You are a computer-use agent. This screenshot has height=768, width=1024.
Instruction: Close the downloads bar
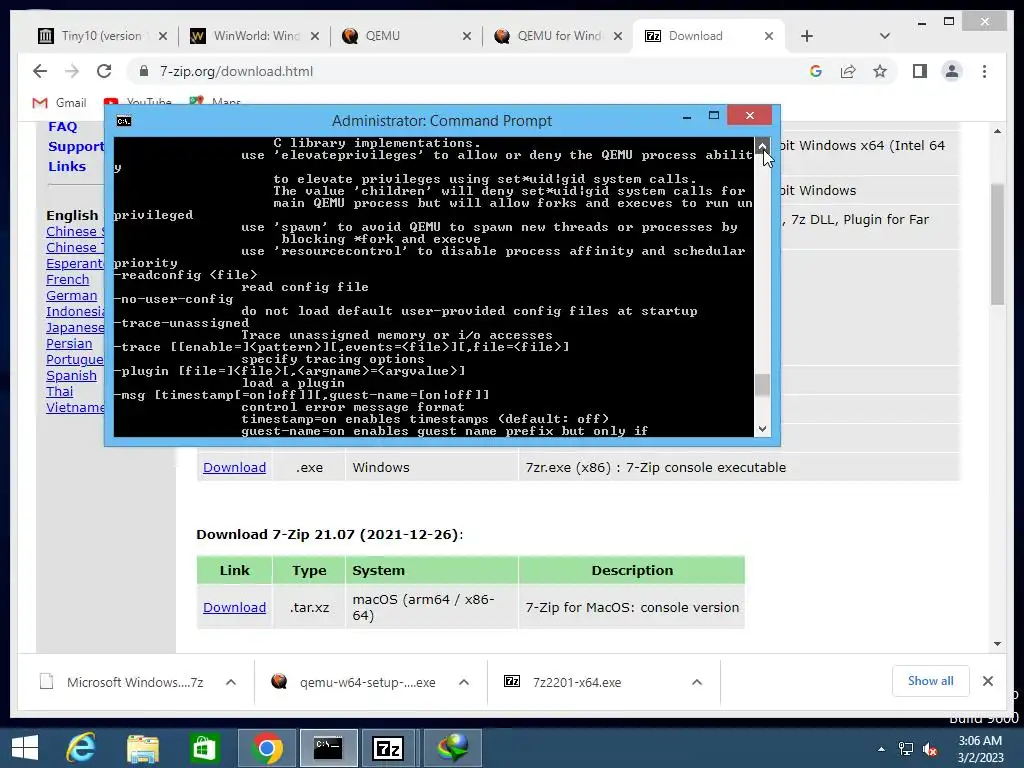click(x=988, y=681)
